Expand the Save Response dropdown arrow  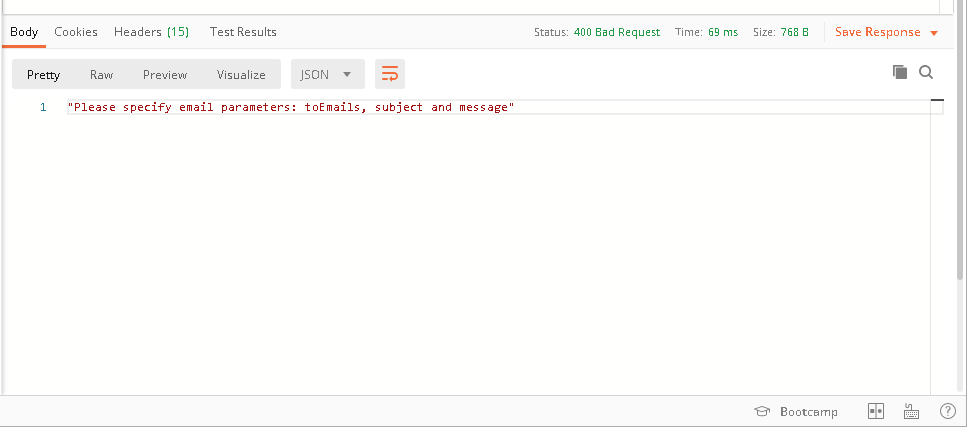(x=934, y=33)
